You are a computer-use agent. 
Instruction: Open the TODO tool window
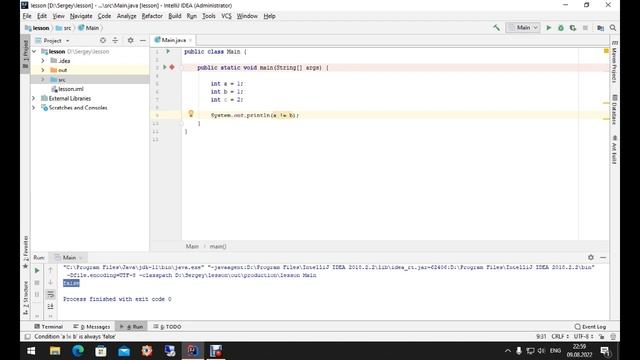coord(167,327)
